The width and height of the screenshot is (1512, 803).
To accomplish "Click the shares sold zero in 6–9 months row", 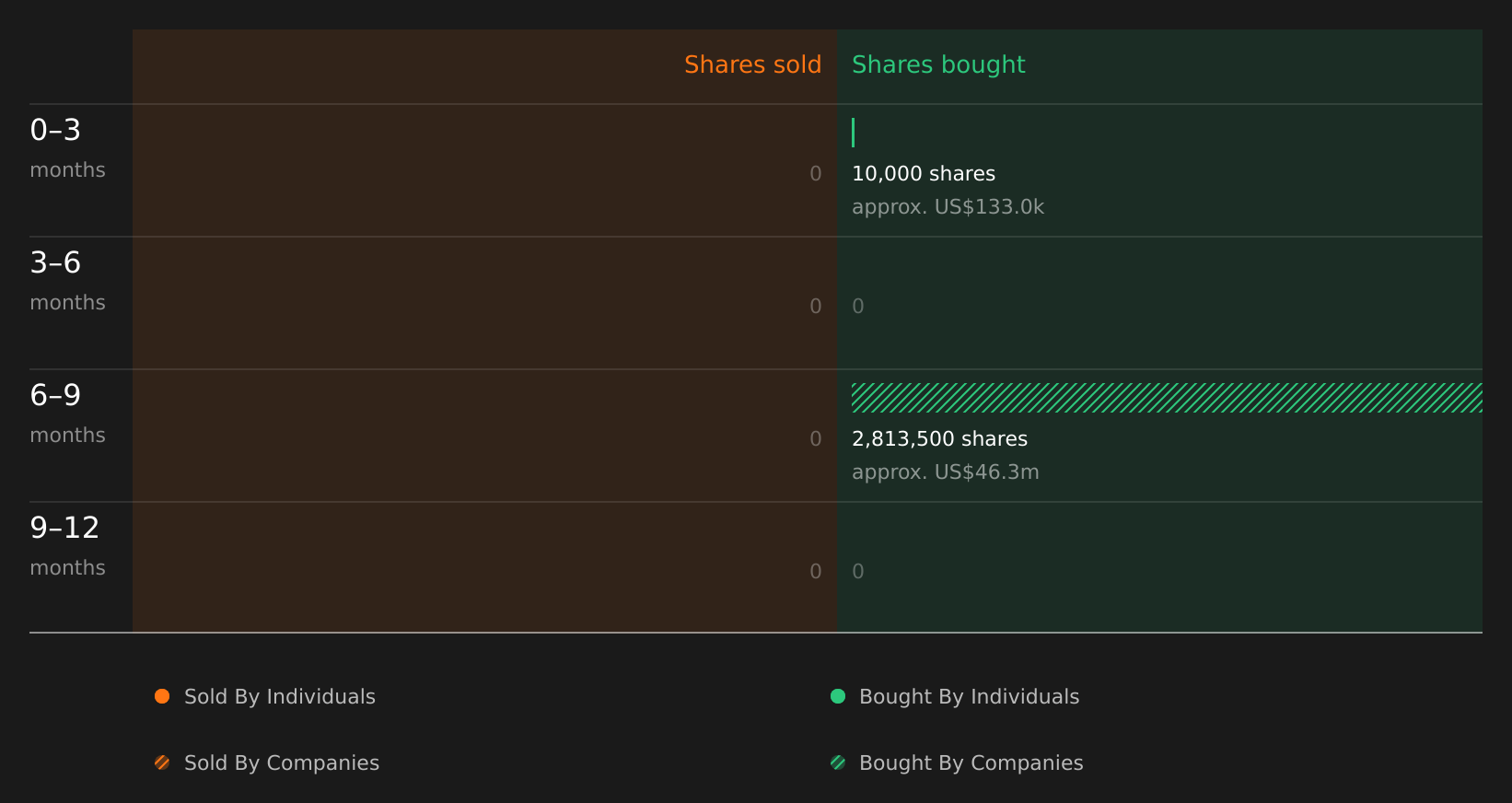I will 816,439.
